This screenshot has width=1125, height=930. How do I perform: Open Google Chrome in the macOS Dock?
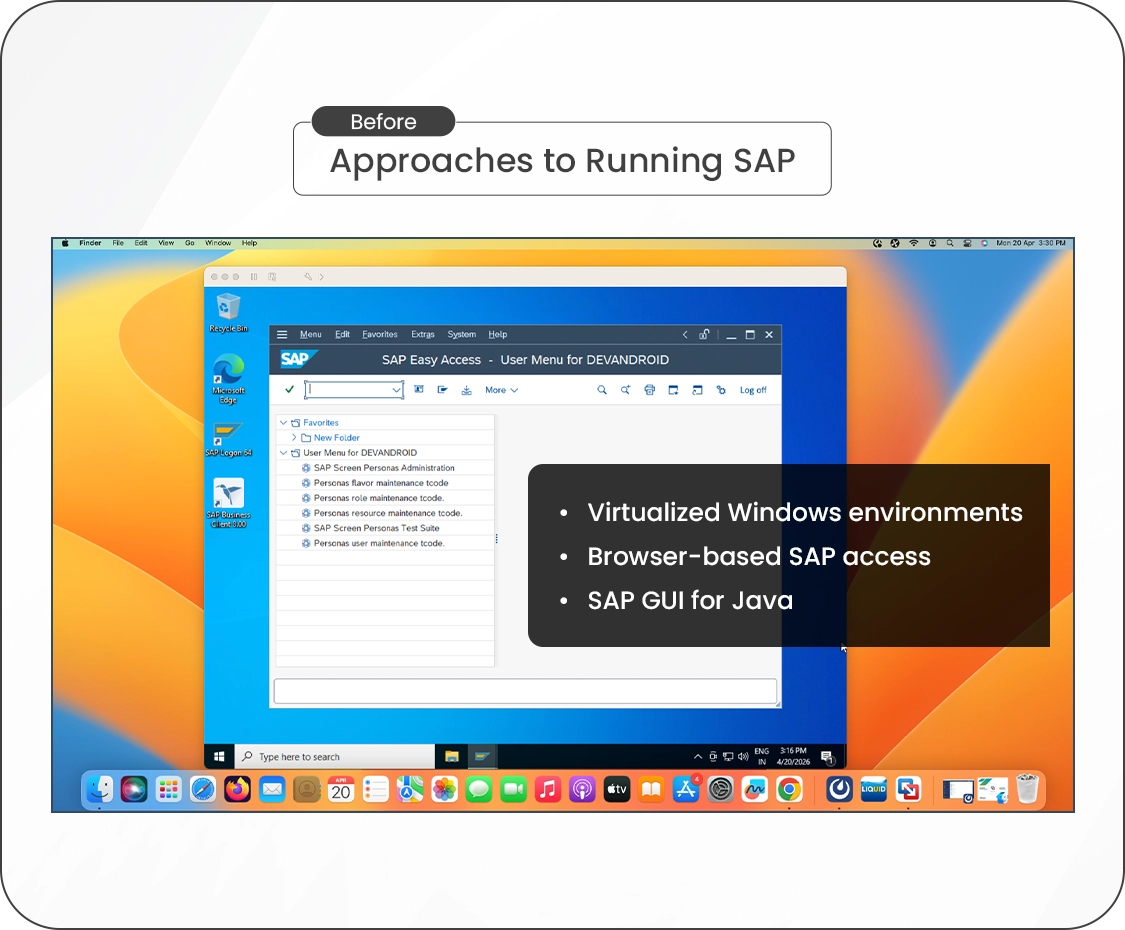pos(789,790)
